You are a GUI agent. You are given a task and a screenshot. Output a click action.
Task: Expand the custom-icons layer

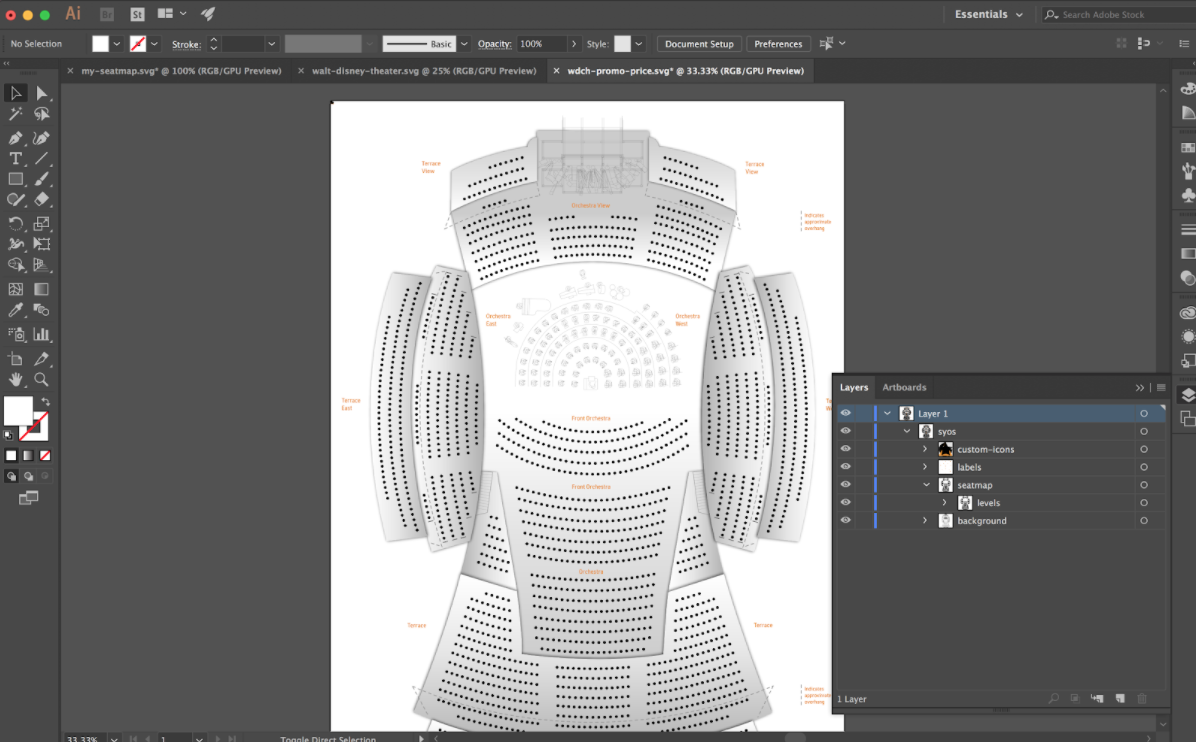pos(925,449)
